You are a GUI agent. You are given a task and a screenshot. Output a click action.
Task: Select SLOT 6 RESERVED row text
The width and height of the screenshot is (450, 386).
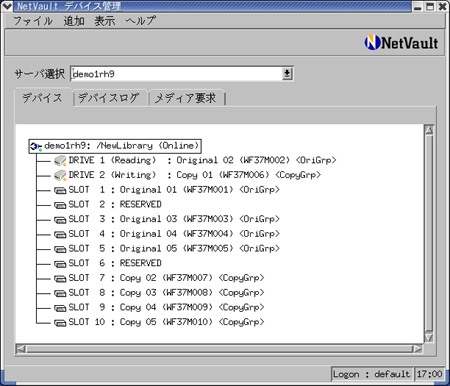[x=115, y=263]
